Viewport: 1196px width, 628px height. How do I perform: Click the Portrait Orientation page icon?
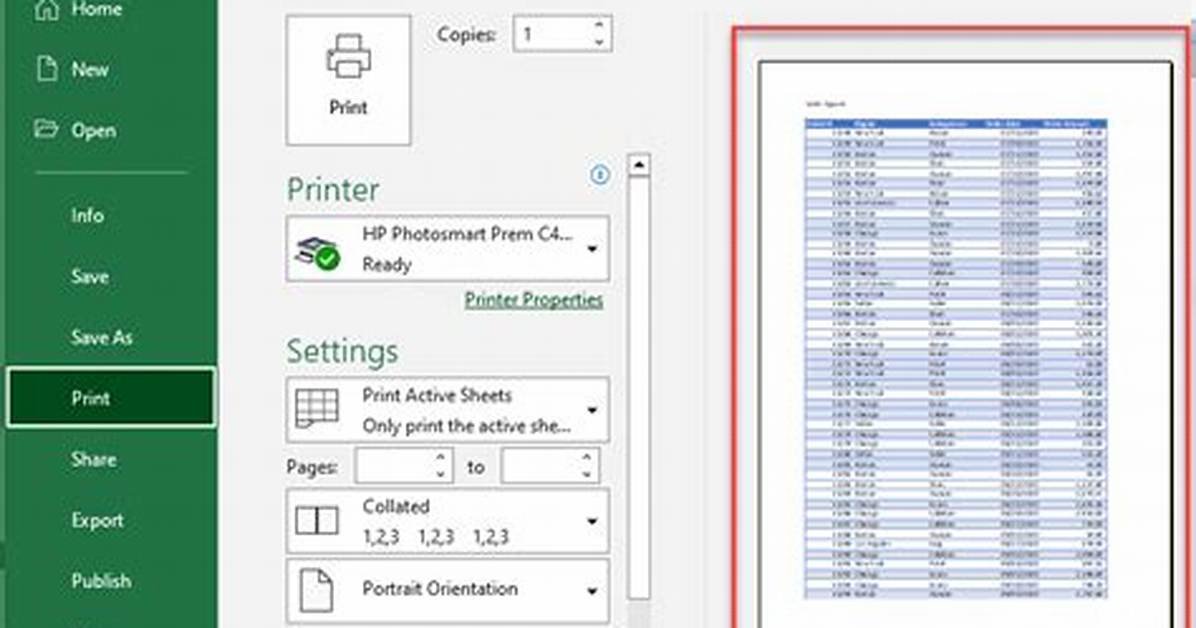[316, 591]
